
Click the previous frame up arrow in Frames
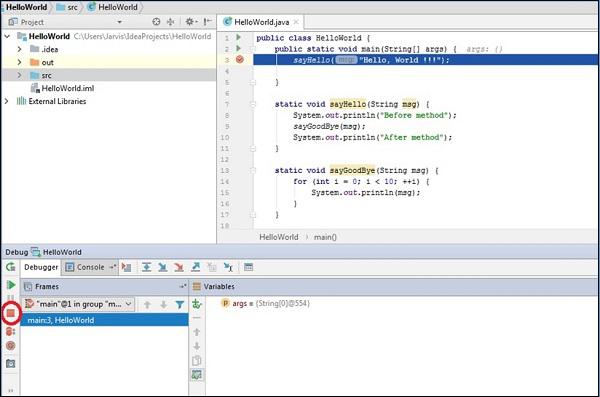tap(147, 304)
